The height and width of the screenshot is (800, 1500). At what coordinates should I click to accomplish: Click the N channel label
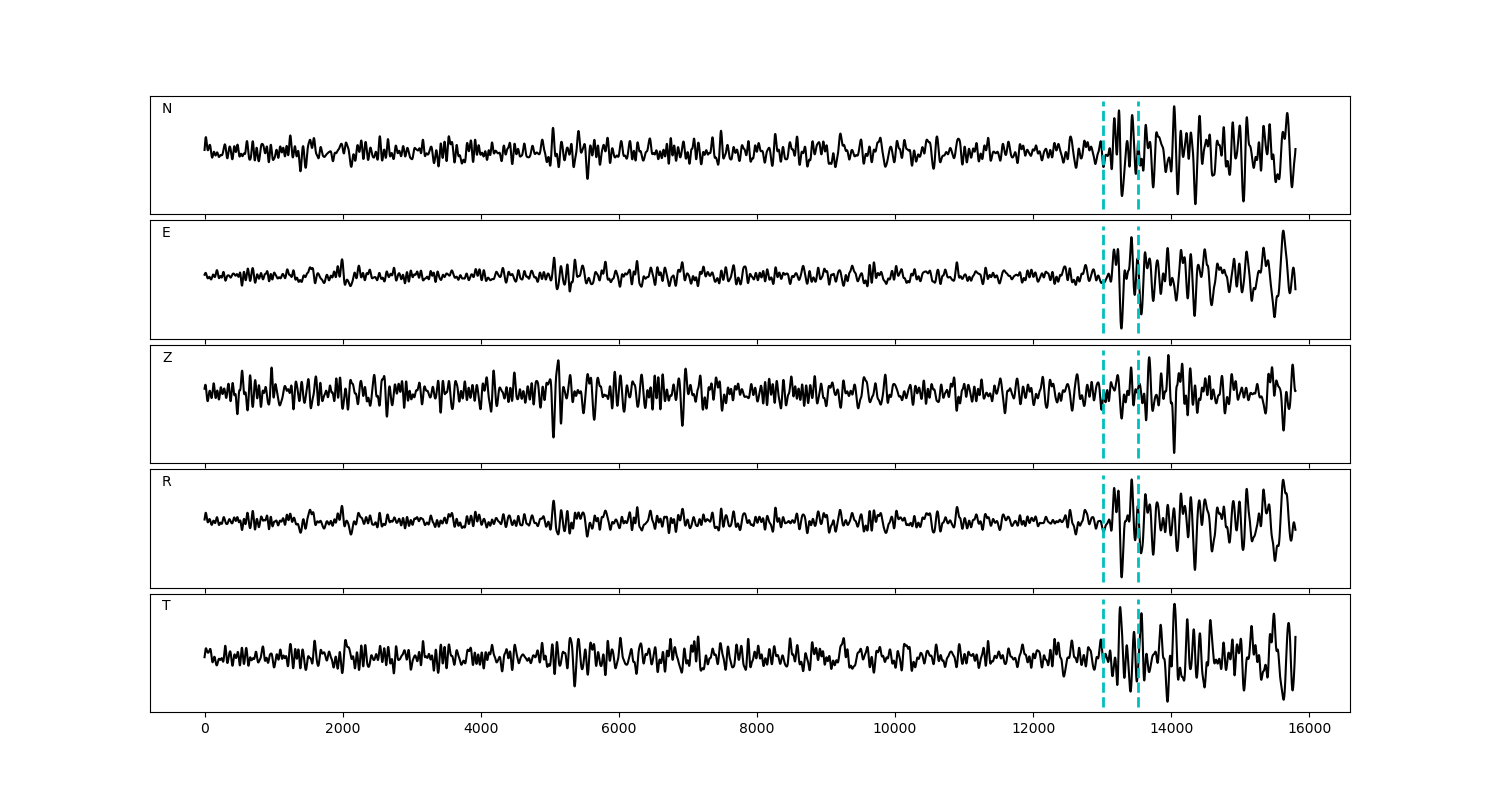(167, 109)
